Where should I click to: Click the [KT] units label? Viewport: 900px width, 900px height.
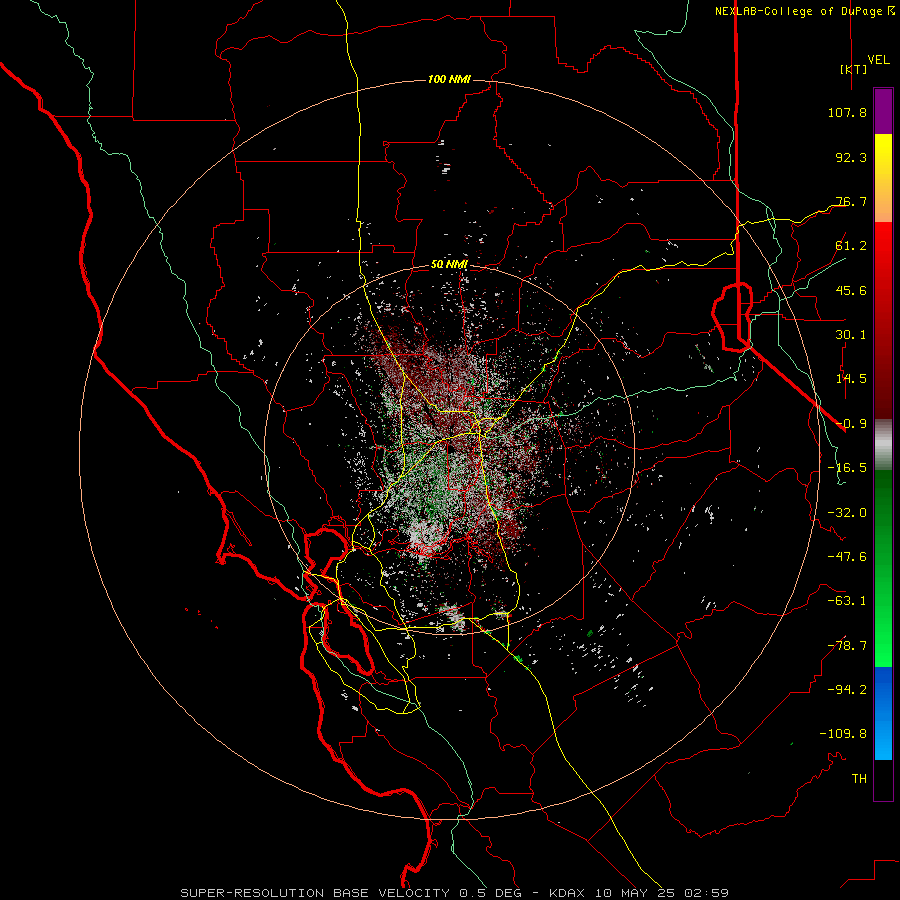point(853,69)
